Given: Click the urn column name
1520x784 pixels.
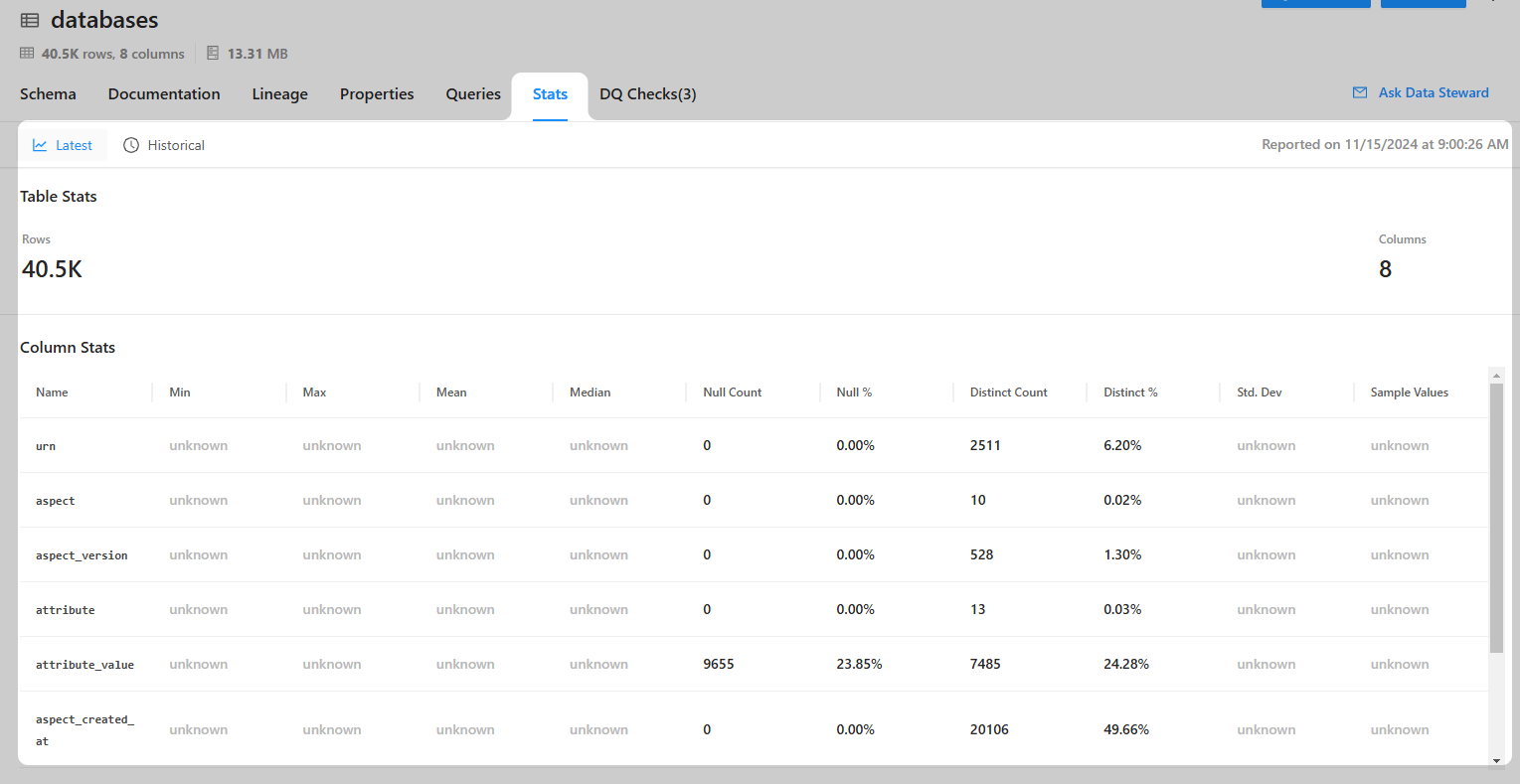Looking at the screenshot, I should (x=46, y=446).
